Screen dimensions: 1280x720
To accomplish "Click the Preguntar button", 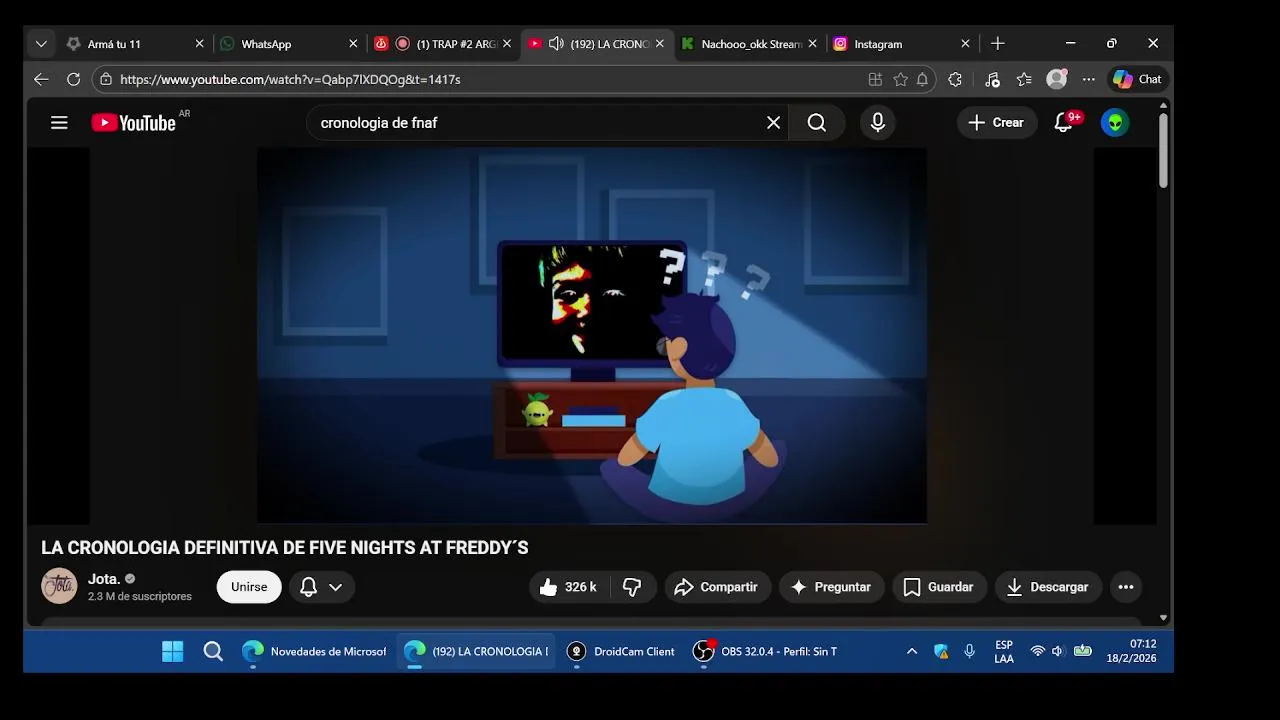I will [832, 587].
